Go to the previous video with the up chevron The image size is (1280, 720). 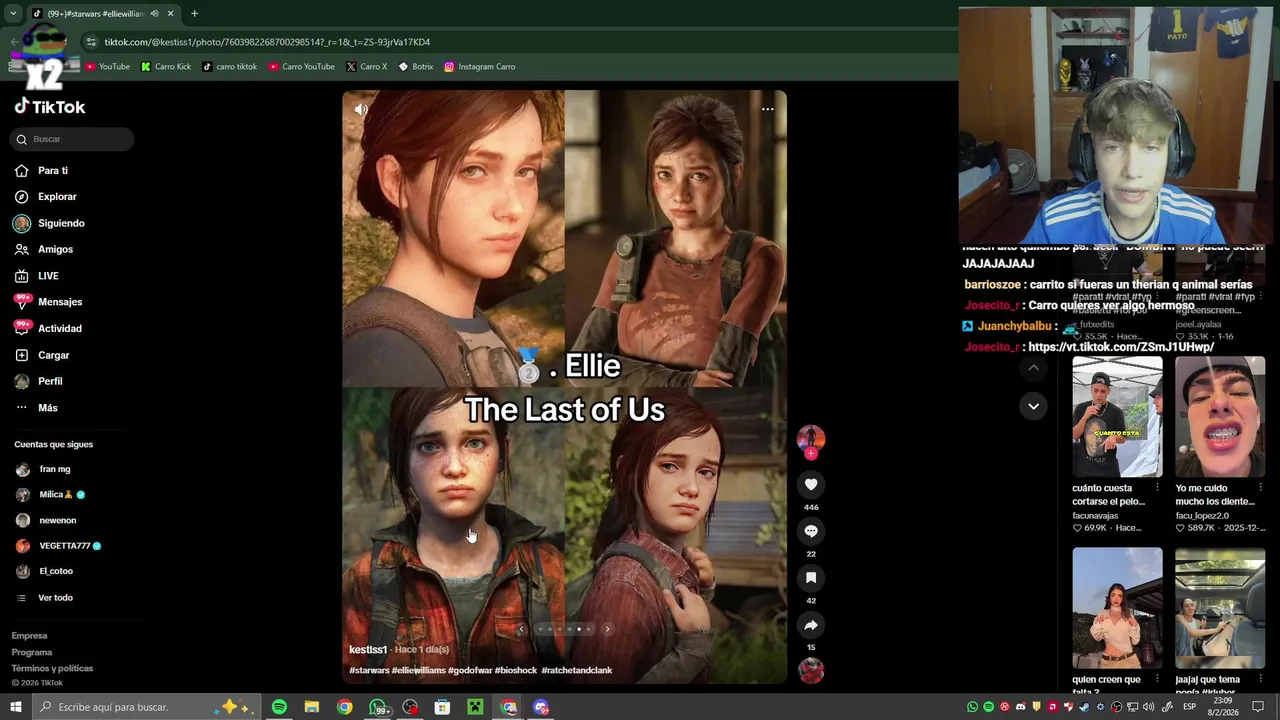[x=1033, y=368]
